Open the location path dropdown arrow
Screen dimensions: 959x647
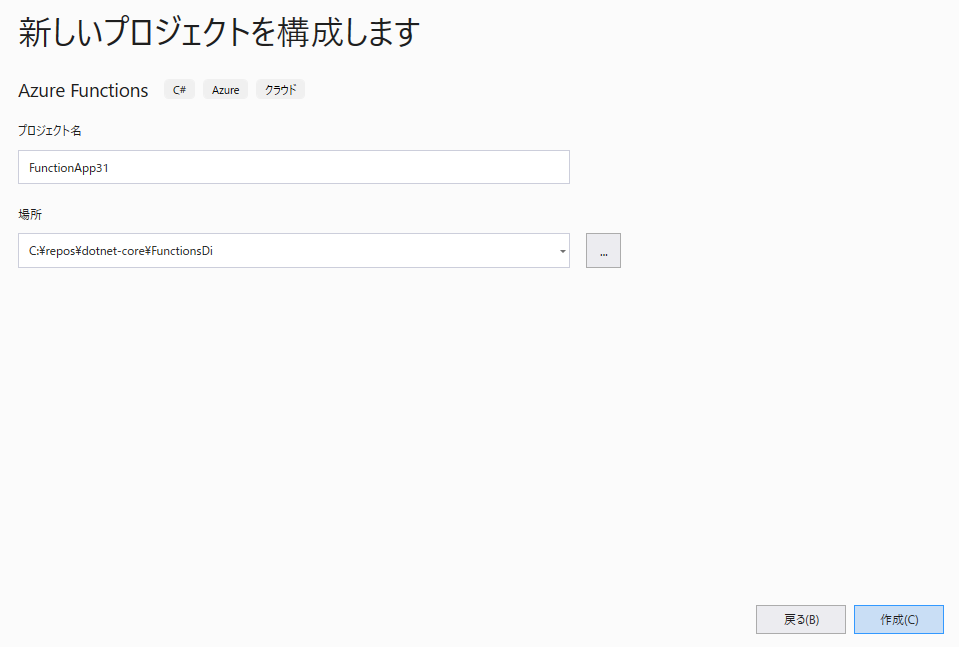[x=562, y=251]
